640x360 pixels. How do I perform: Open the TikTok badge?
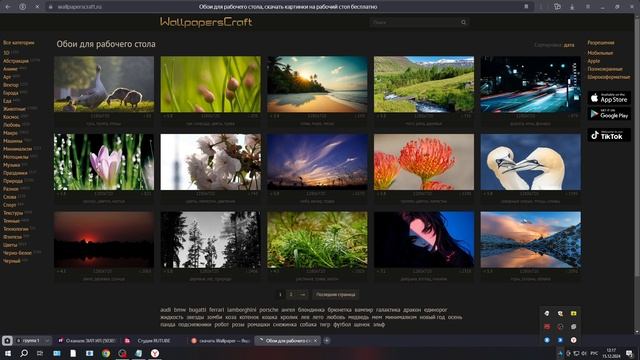609,135
